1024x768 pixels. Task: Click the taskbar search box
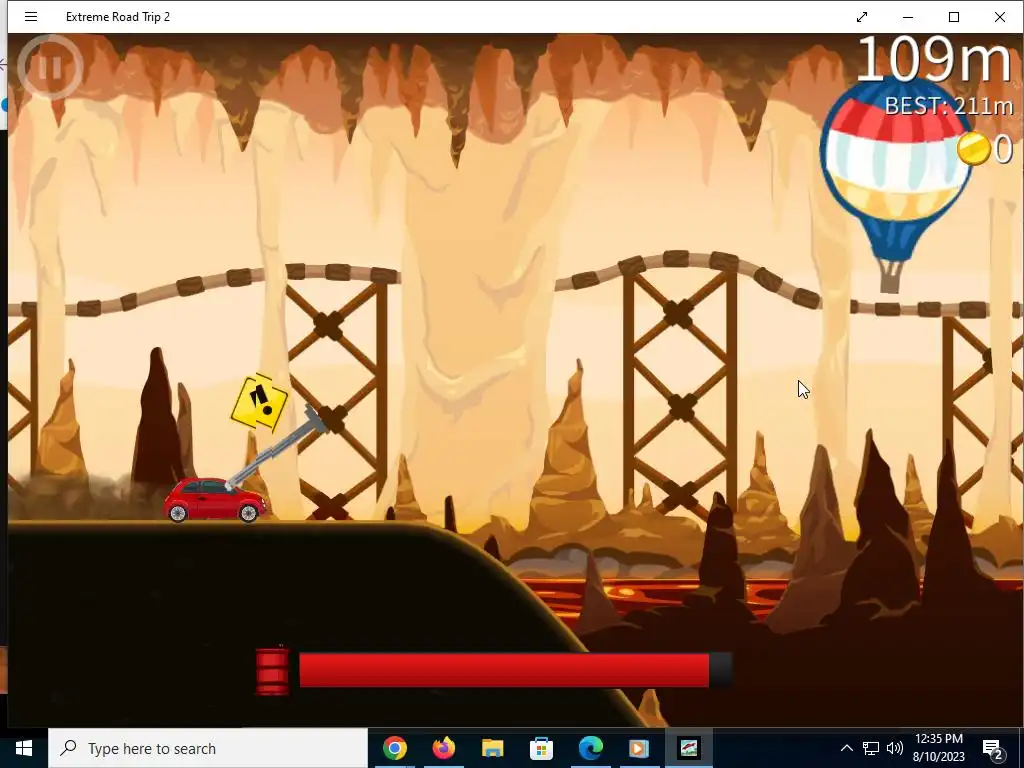click(208, 748)
